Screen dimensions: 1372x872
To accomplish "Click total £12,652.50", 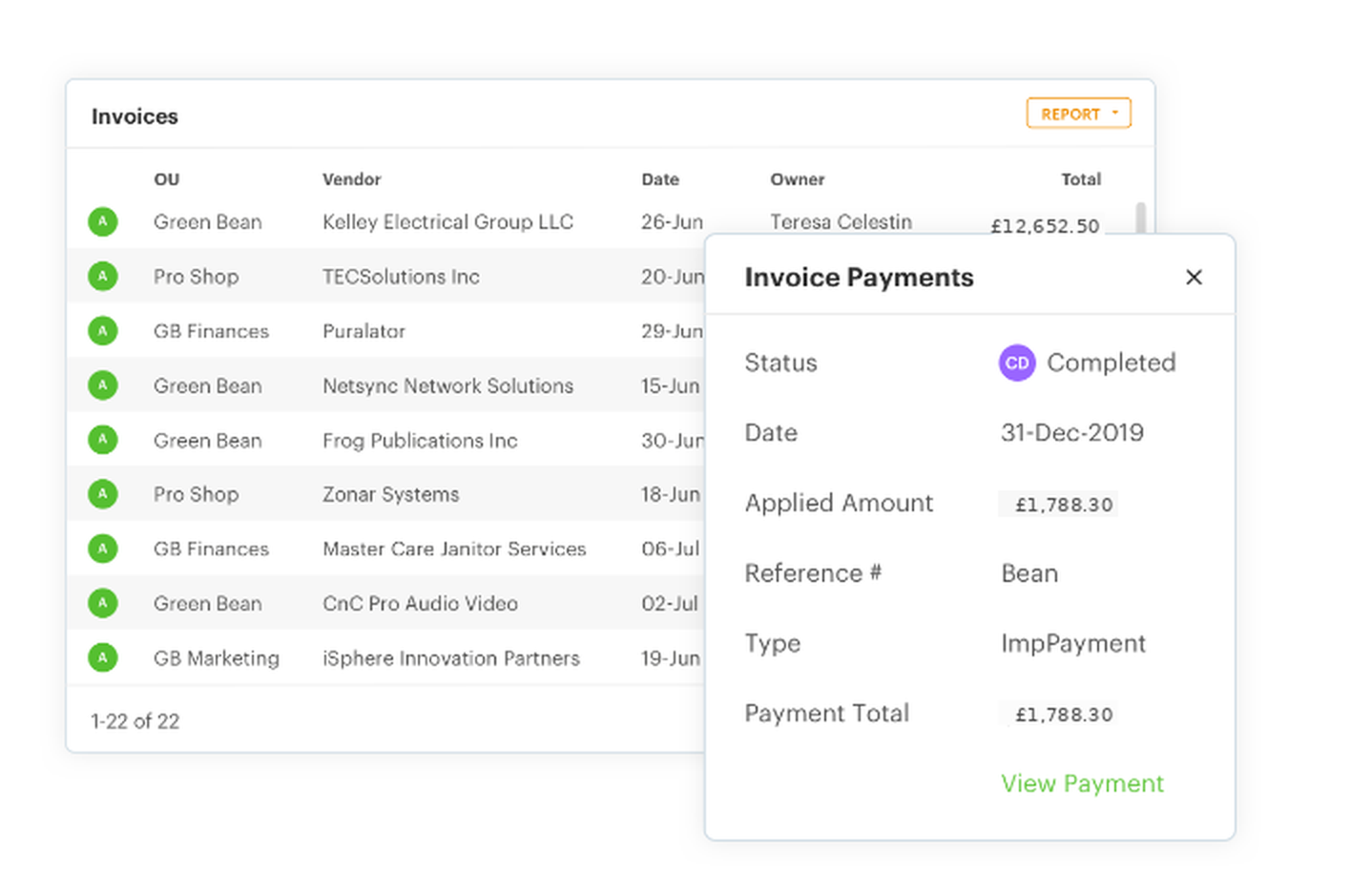I will coord(1045,226).
